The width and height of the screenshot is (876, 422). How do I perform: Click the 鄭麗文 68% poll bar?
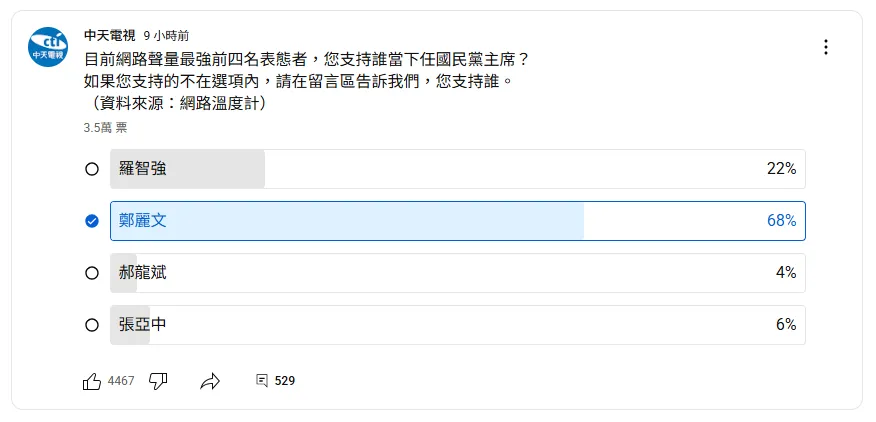point(457,221)
